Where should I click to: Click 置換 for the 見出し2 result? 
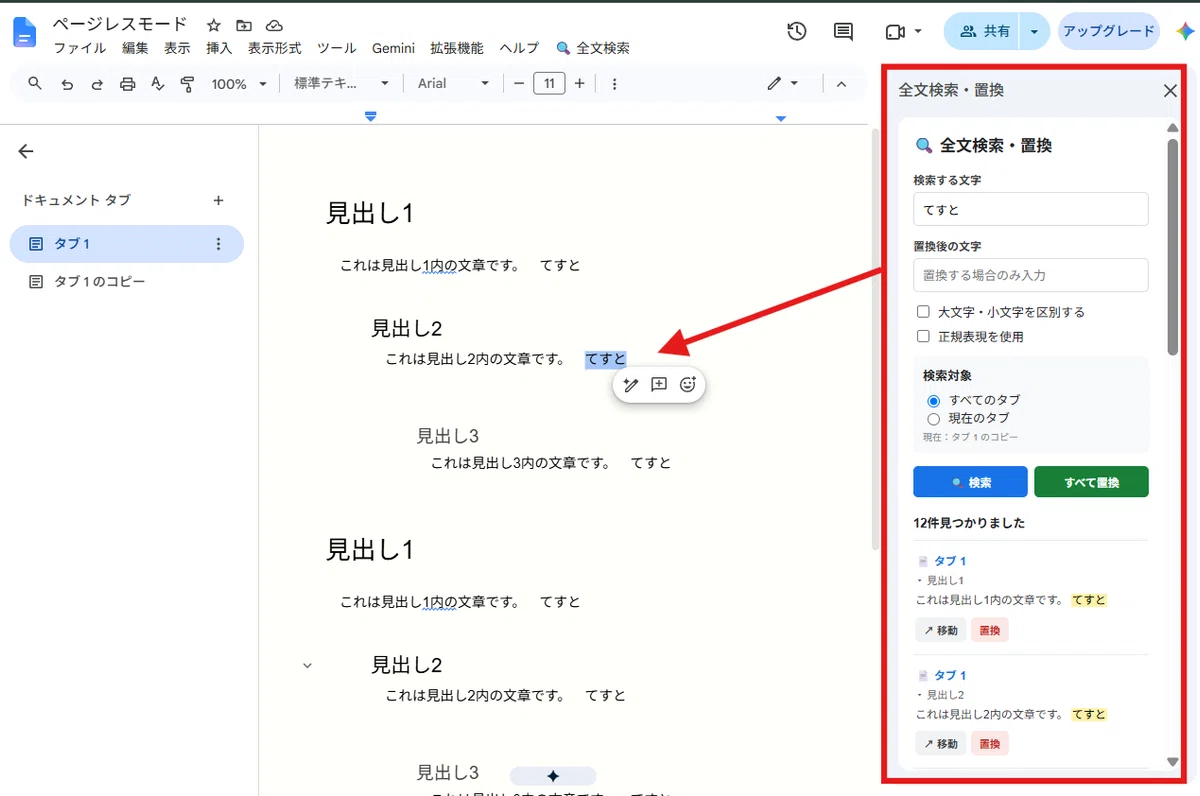990,743
